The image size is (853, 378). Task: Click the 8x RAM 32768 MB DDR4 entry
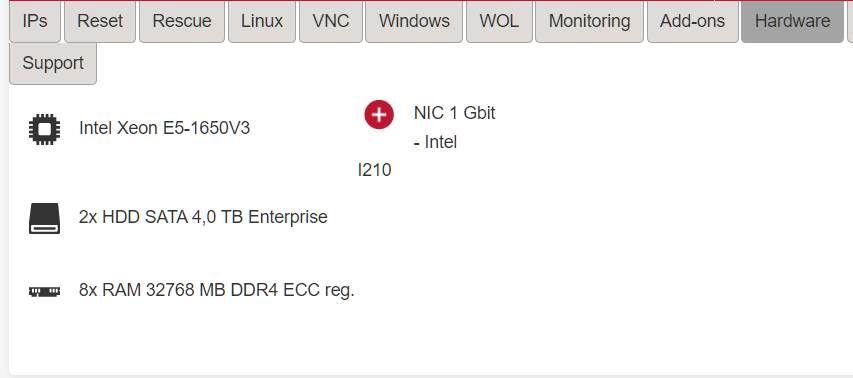point(217,290)
